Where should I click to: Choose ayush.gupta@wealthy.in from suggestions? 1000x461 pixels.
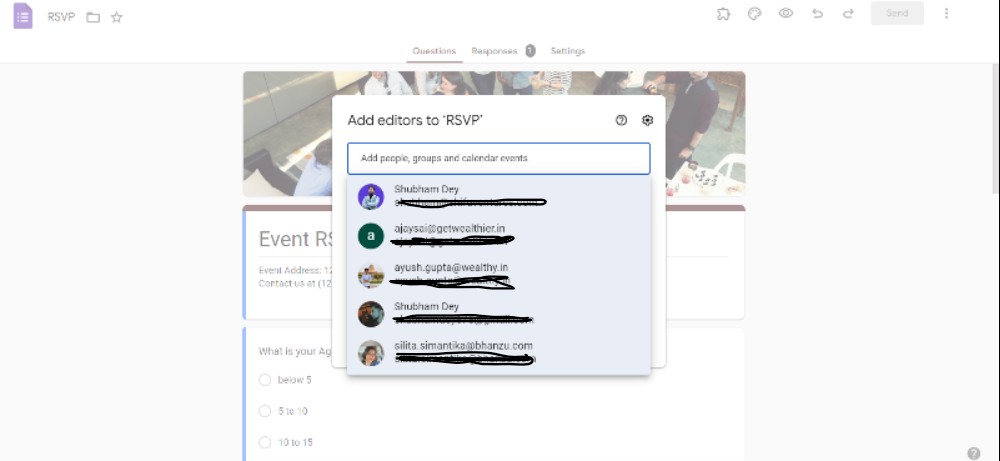click(x=499, y=275)
